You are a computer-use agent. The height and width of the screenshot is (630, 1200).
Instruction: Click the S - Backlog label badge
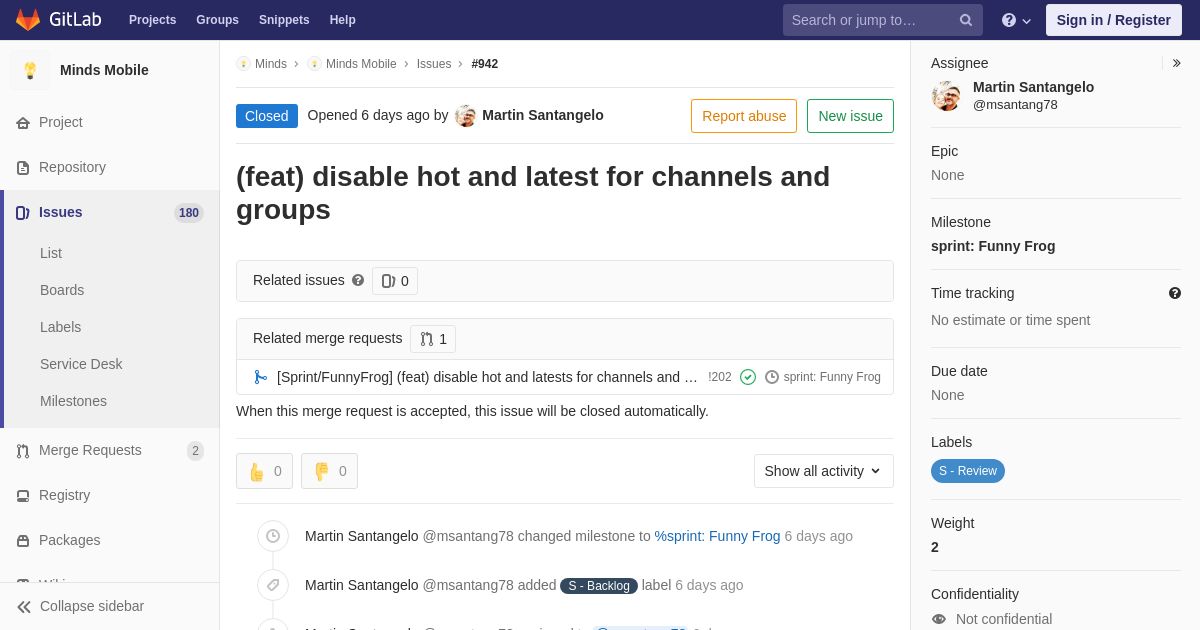[599, 586]
